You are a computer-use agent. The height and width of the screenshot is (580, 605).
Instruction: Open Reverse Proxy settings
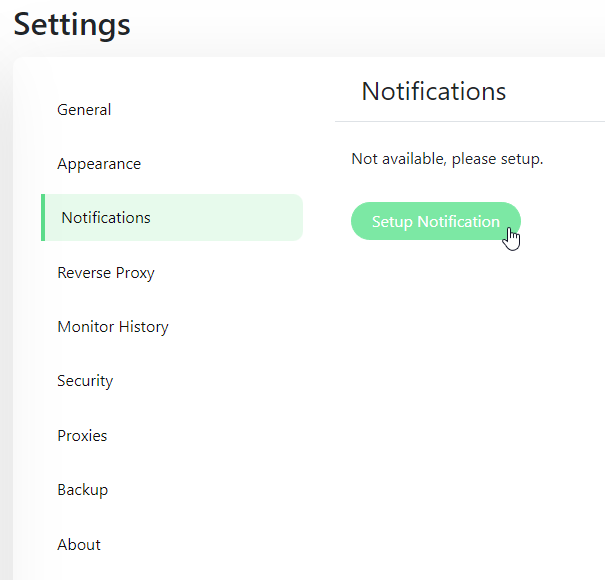pos(106,273)
